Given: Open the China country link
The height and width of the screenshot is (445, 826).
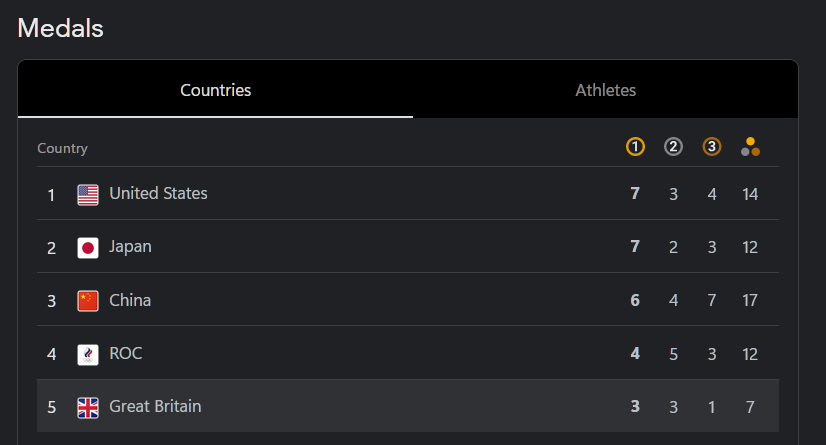Looking at the screenshot, I should pos(130,300).
